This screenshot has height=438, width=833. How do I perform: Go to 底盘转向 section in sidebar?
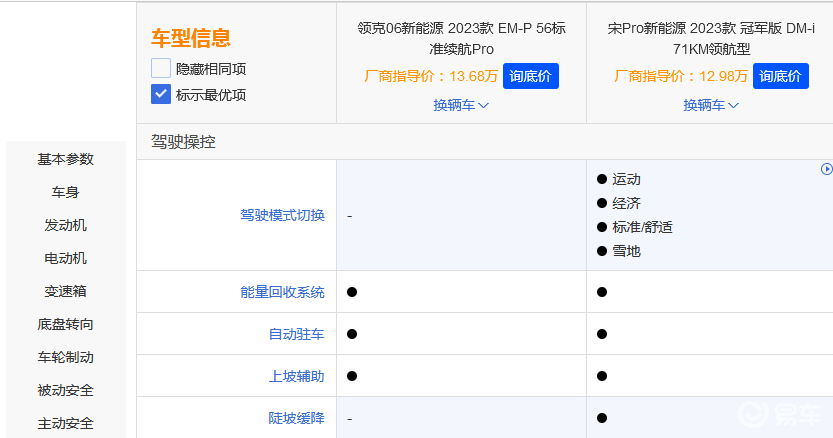point(65,324)
